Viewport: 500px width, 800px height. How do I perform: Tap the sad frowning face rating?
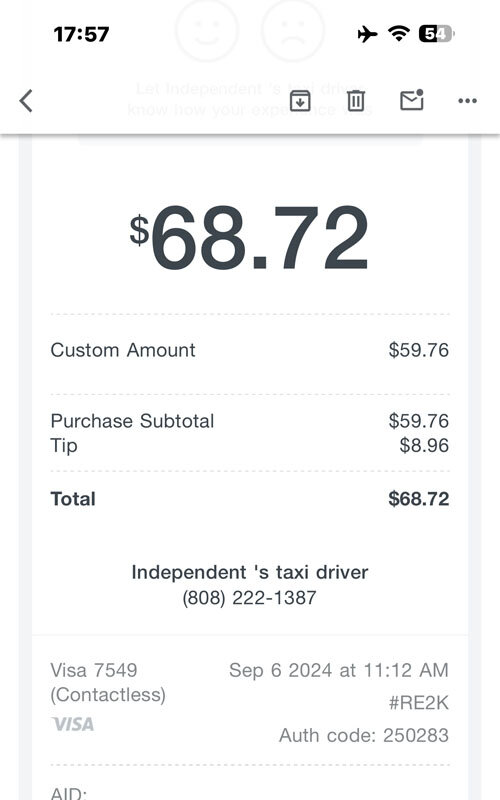pos(293,30)
